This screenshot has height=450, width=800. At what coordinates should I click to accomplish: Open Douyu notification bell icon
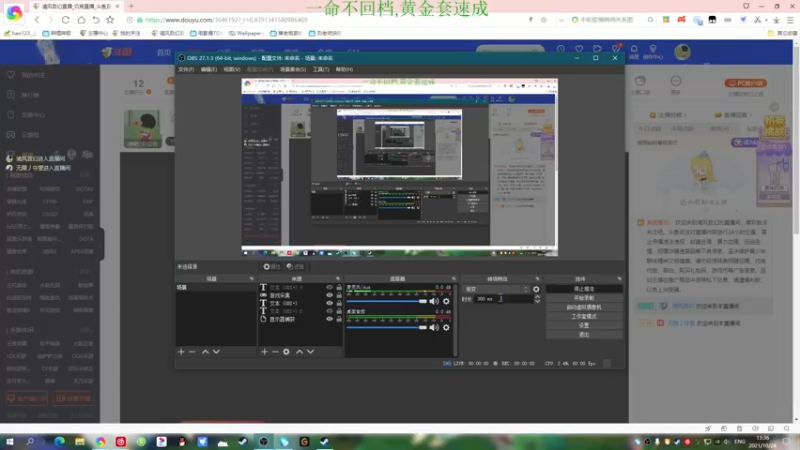[634, 49]
